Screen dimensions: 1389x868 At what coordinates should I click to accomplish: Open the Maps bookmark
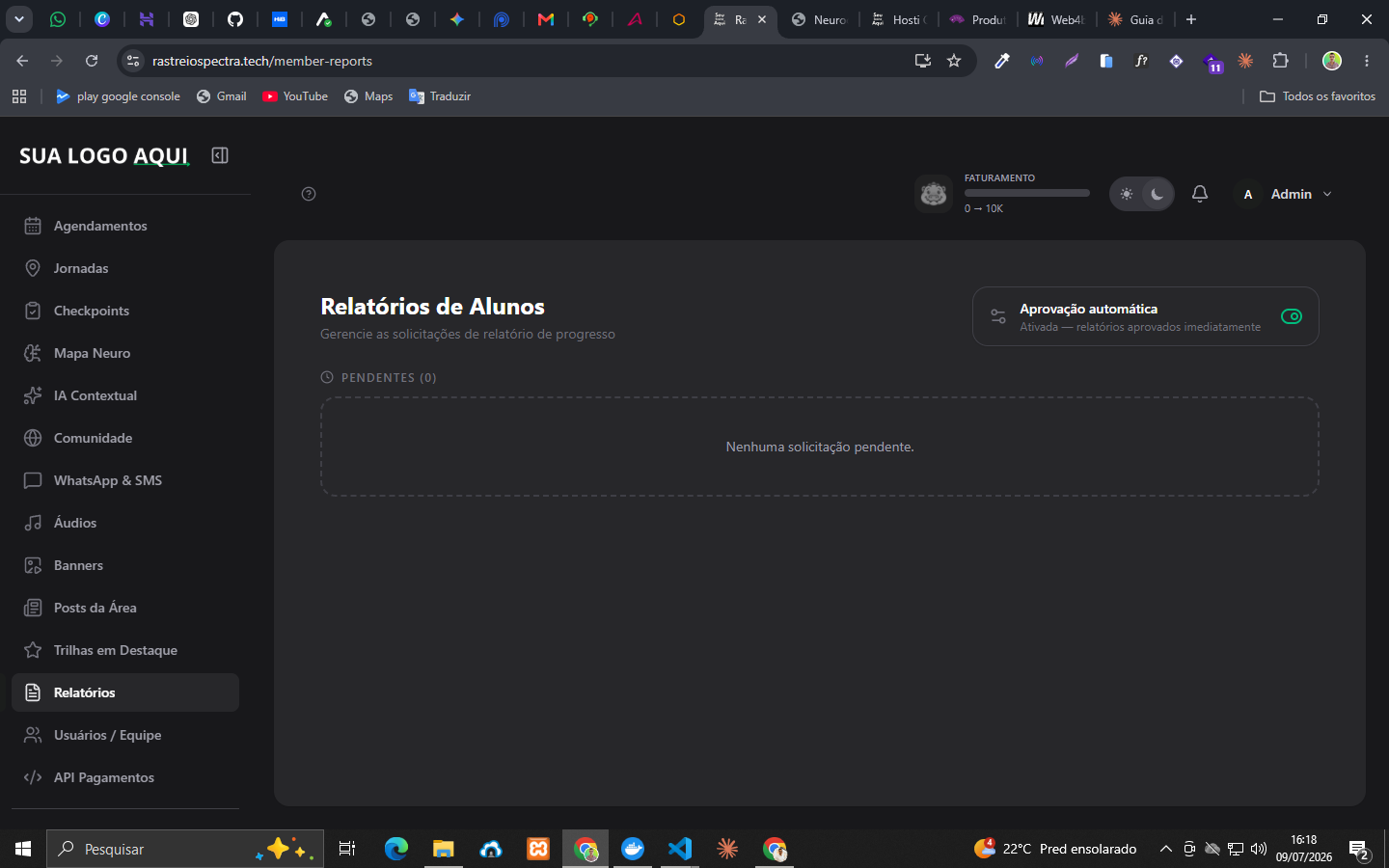pos(368,96)
